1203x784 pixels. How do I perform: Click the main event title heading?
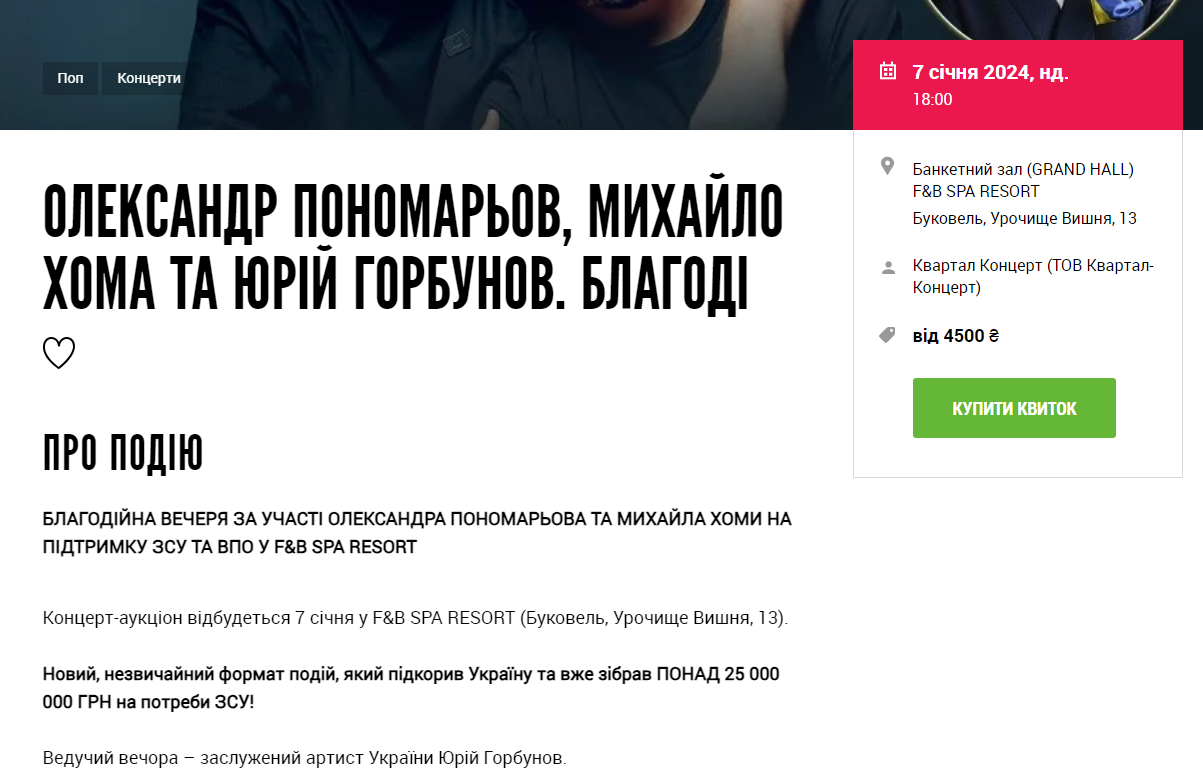point(414,247)
